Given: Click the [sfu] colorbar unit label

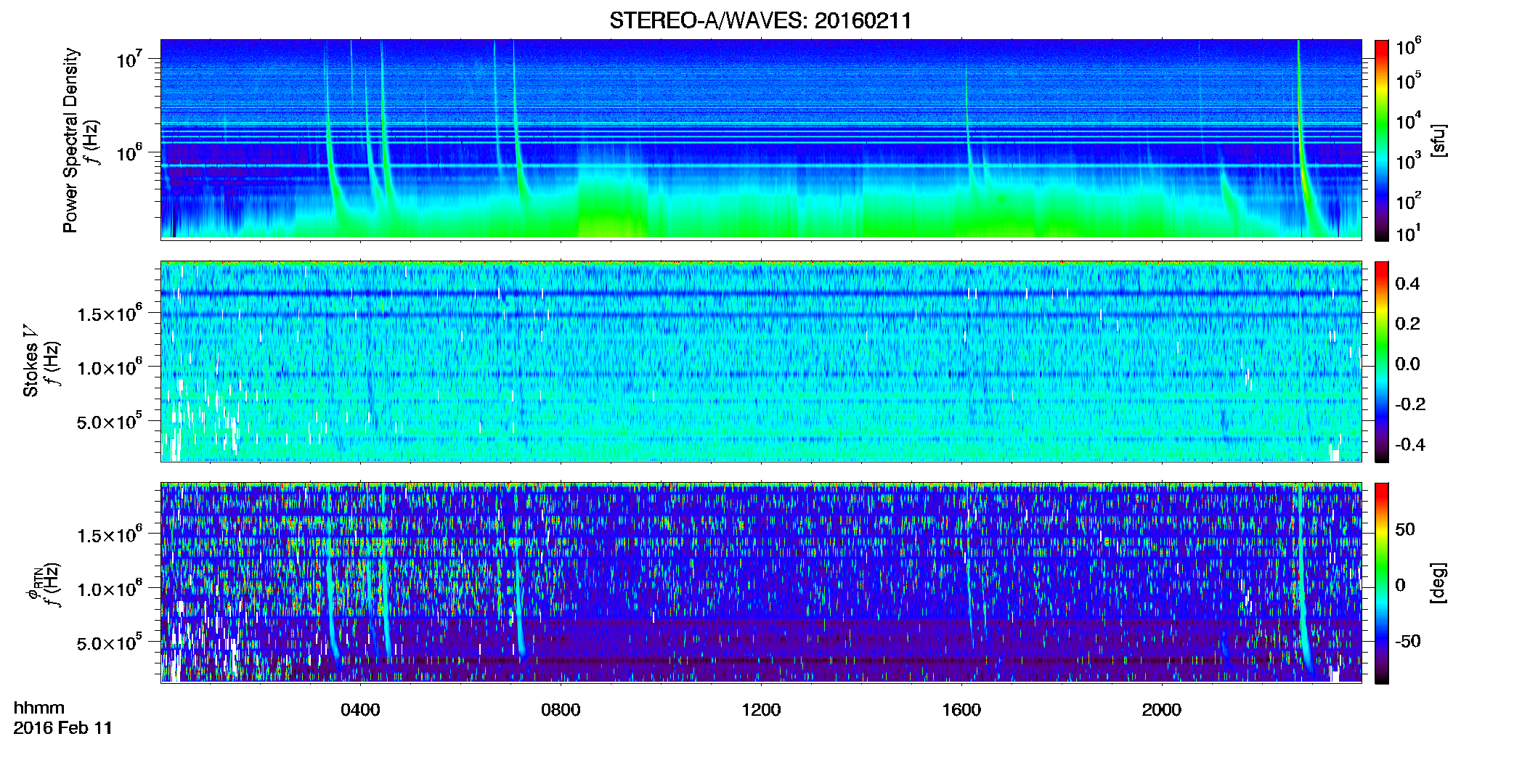Looking at the screenshot, I should tap(1438, 140).
